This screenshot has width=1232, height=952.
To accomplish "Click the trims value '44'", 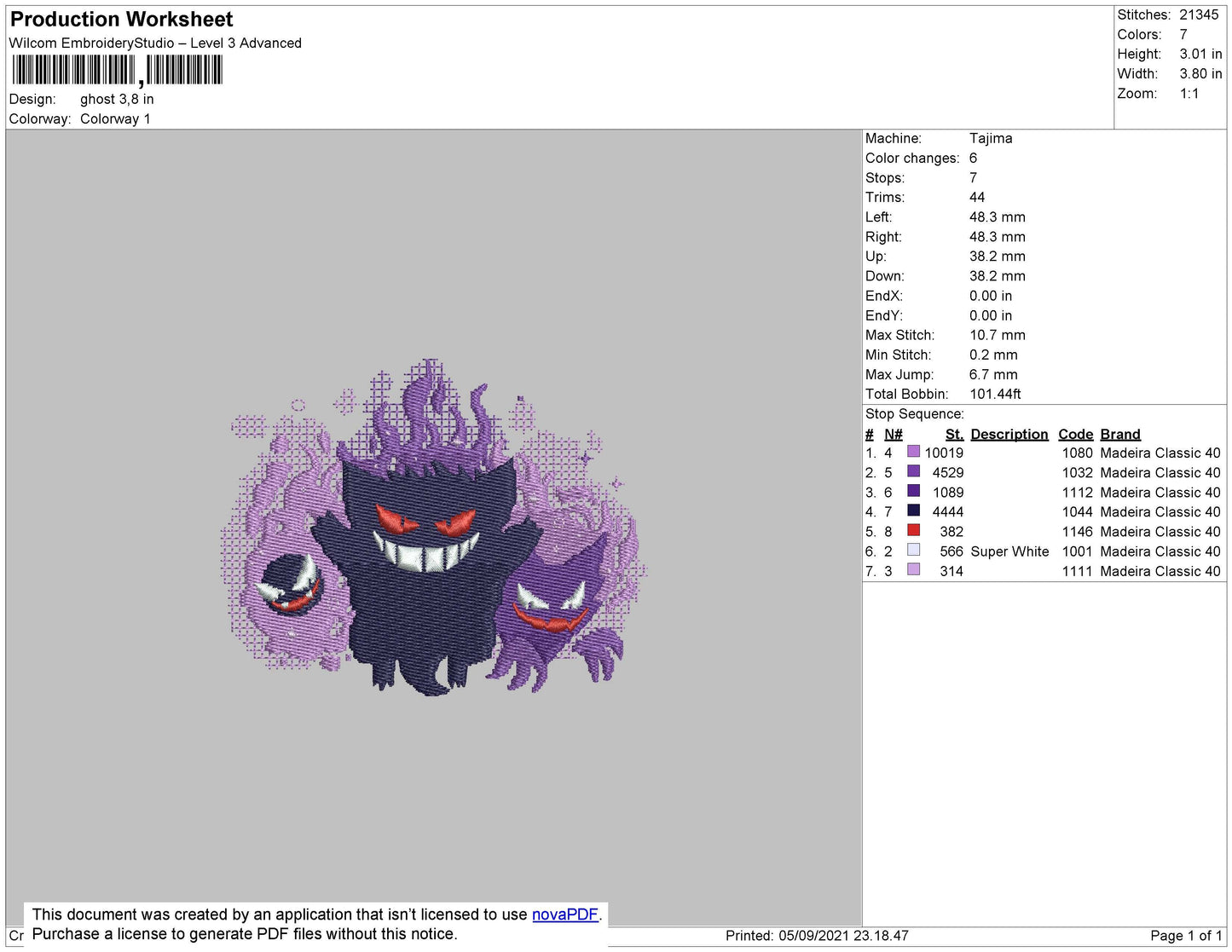I will point(977,198).
